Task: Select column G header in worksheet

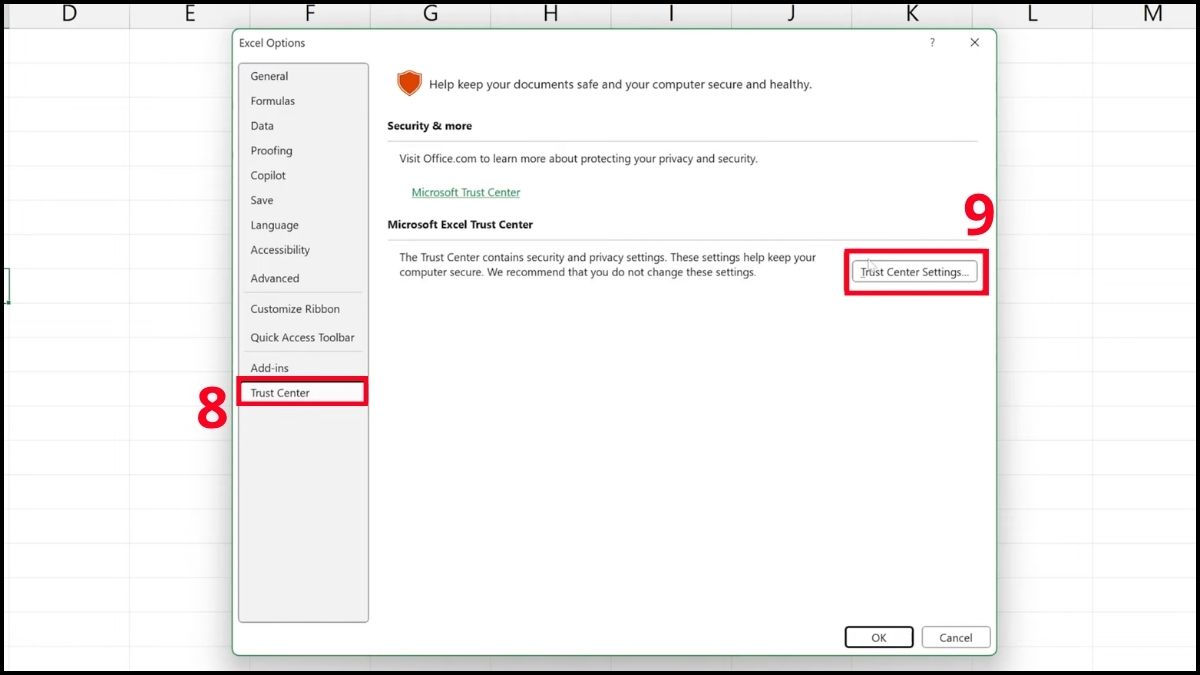Action: point(431,14)
